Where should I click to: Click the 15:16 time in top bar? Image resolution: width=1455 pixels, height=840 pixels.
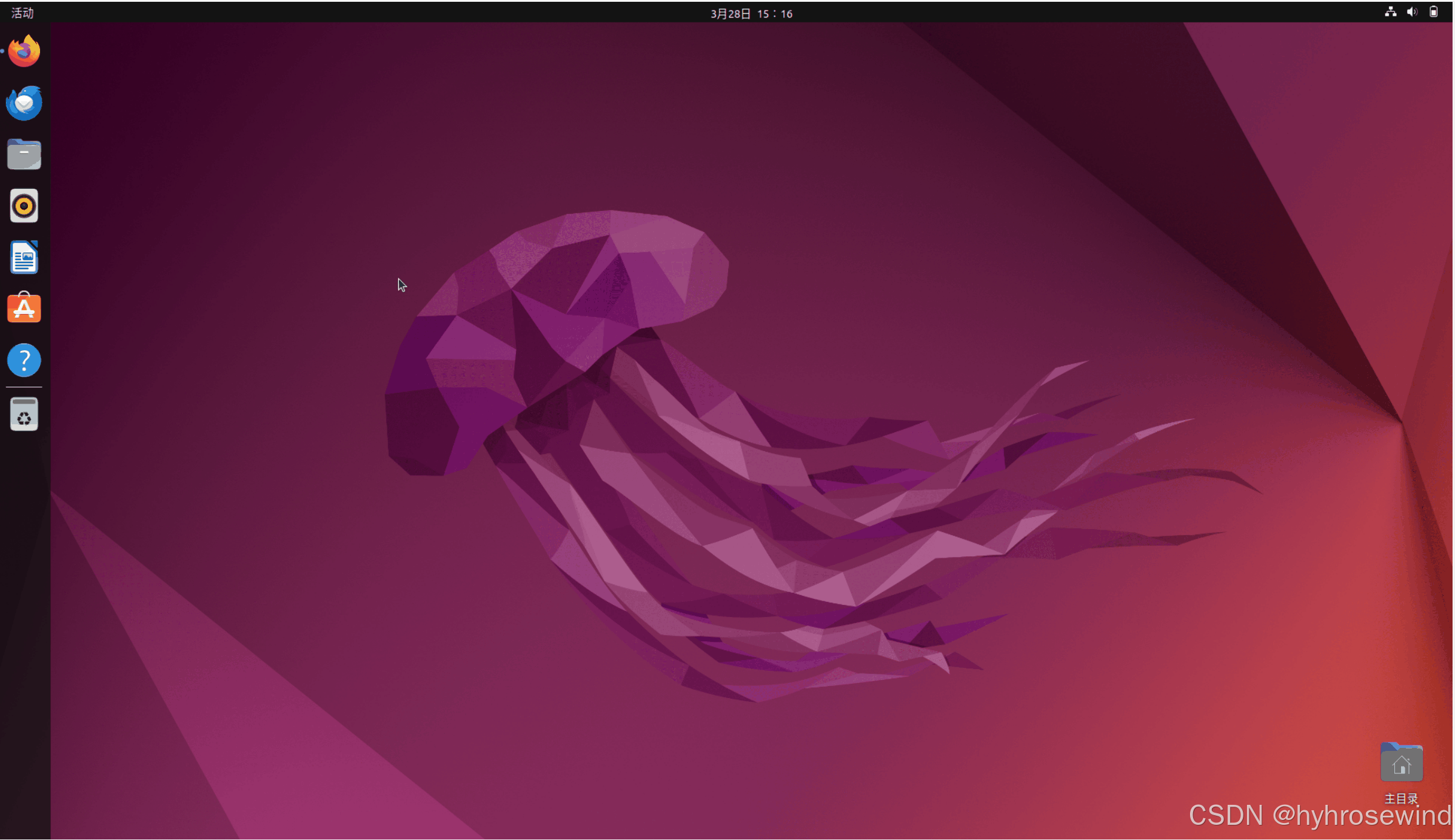pos(774,13)
